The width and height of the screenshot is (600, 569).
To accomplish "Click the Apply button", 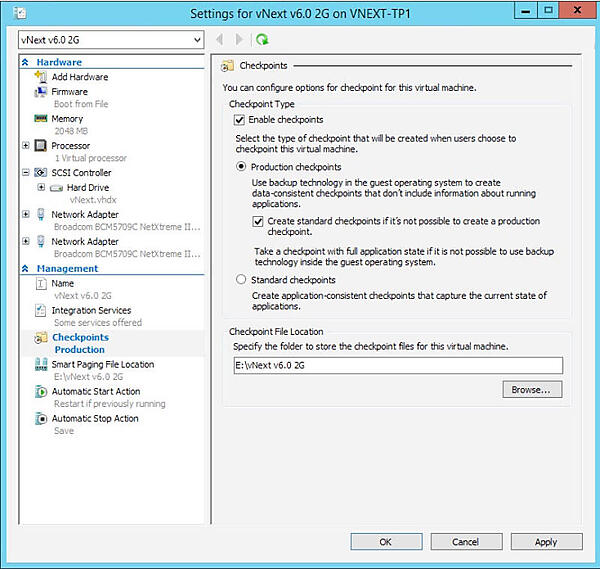I will pyautogui.click(x=546, y=542).
